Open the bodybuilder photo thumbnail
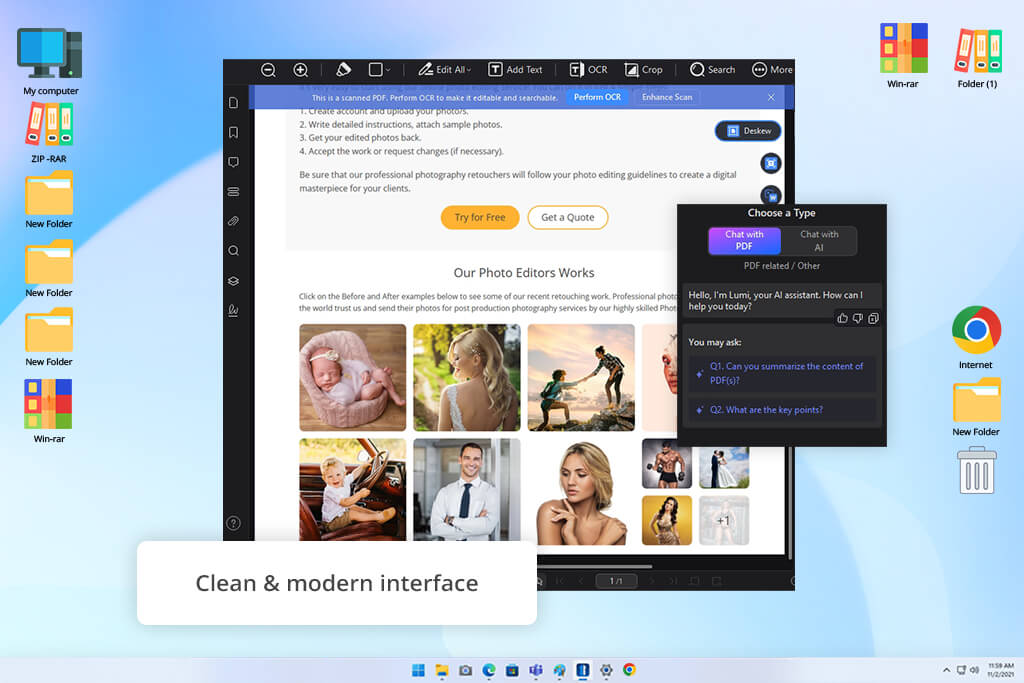The width and height of the screenshot is (1024, 683). tap(667, 464)
